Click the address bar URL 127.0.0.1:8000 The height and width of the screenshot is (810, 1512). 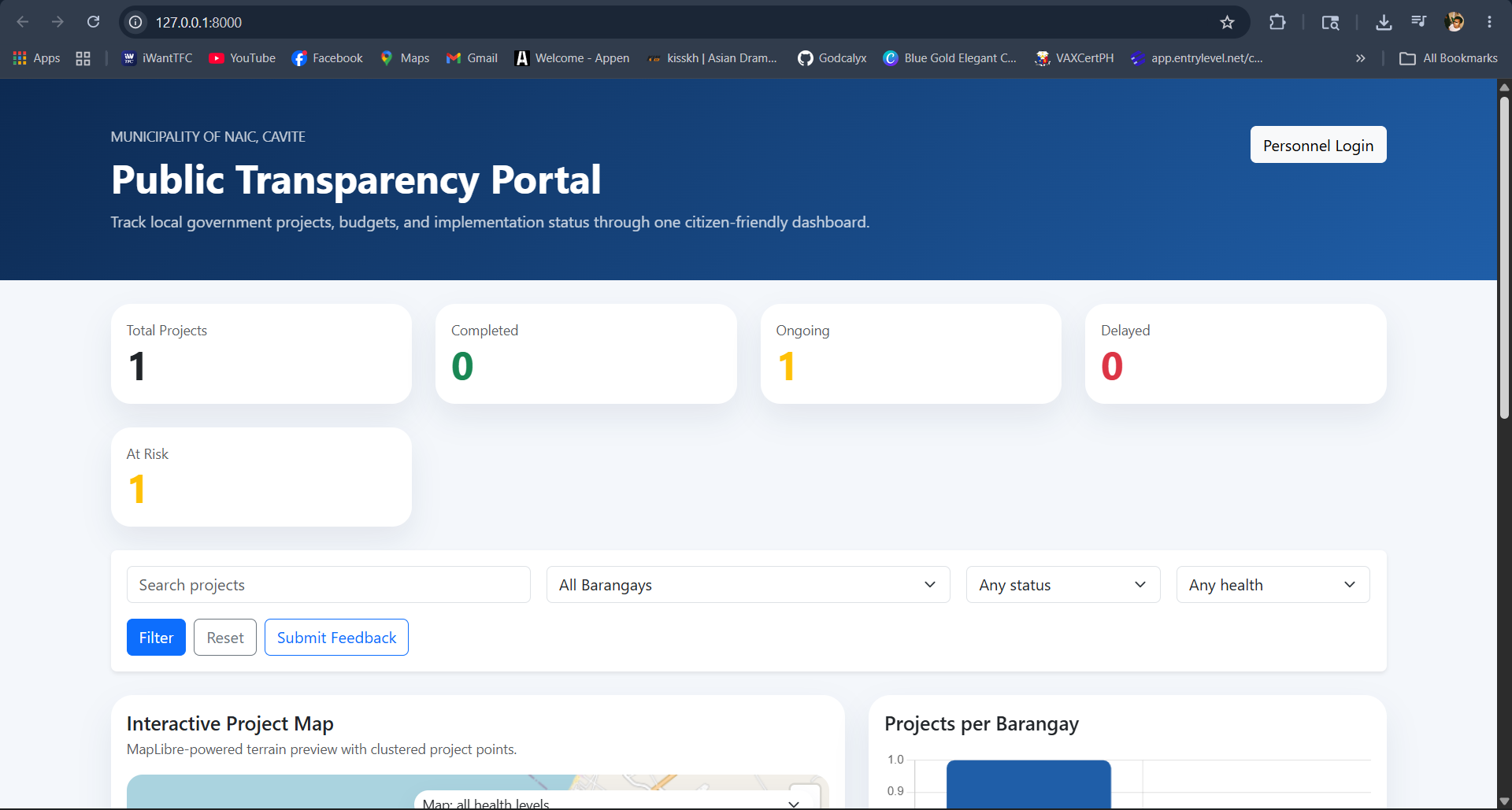[198, 23]
